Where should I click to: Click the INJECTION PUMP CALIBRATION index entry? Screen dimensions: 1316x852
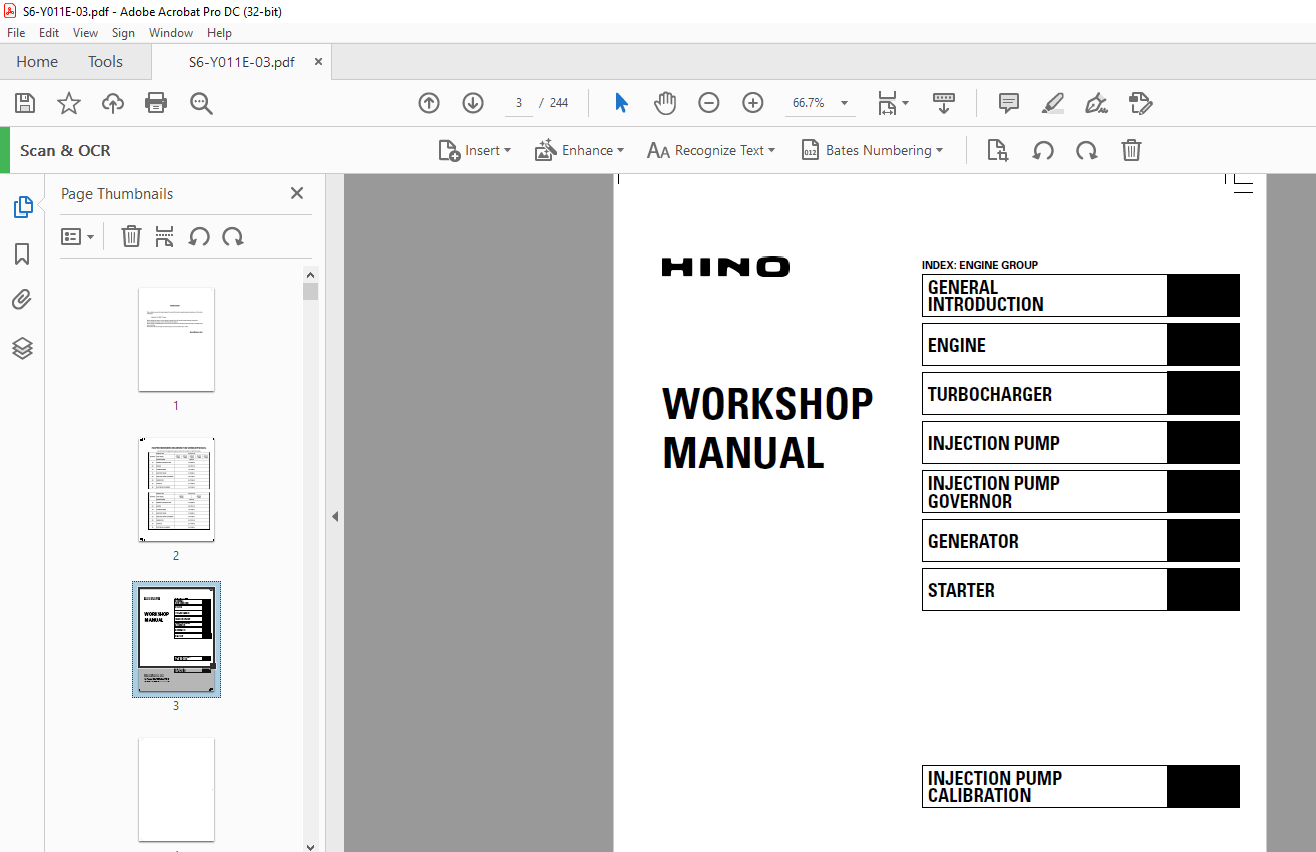click(x=1081, y=787)
